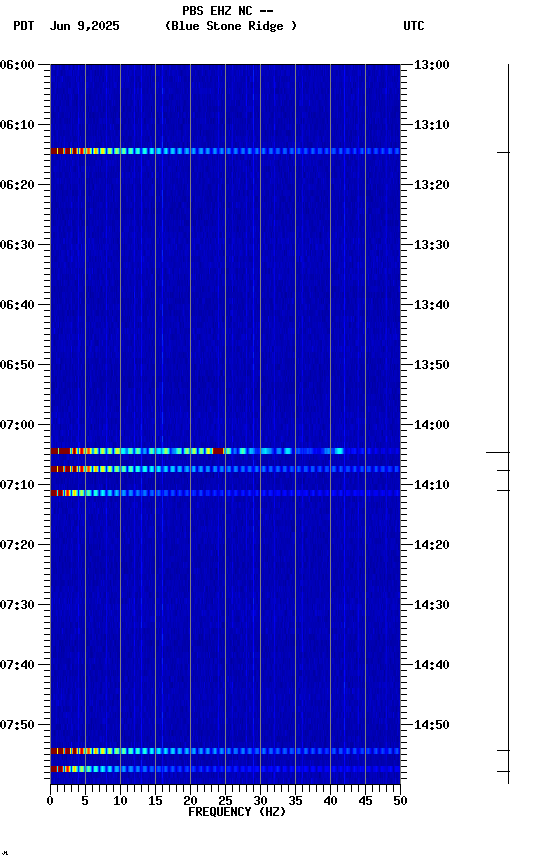Screen dimensions: 552x864
Task: Click the 06:30 PDT time label
Action: 17,245
